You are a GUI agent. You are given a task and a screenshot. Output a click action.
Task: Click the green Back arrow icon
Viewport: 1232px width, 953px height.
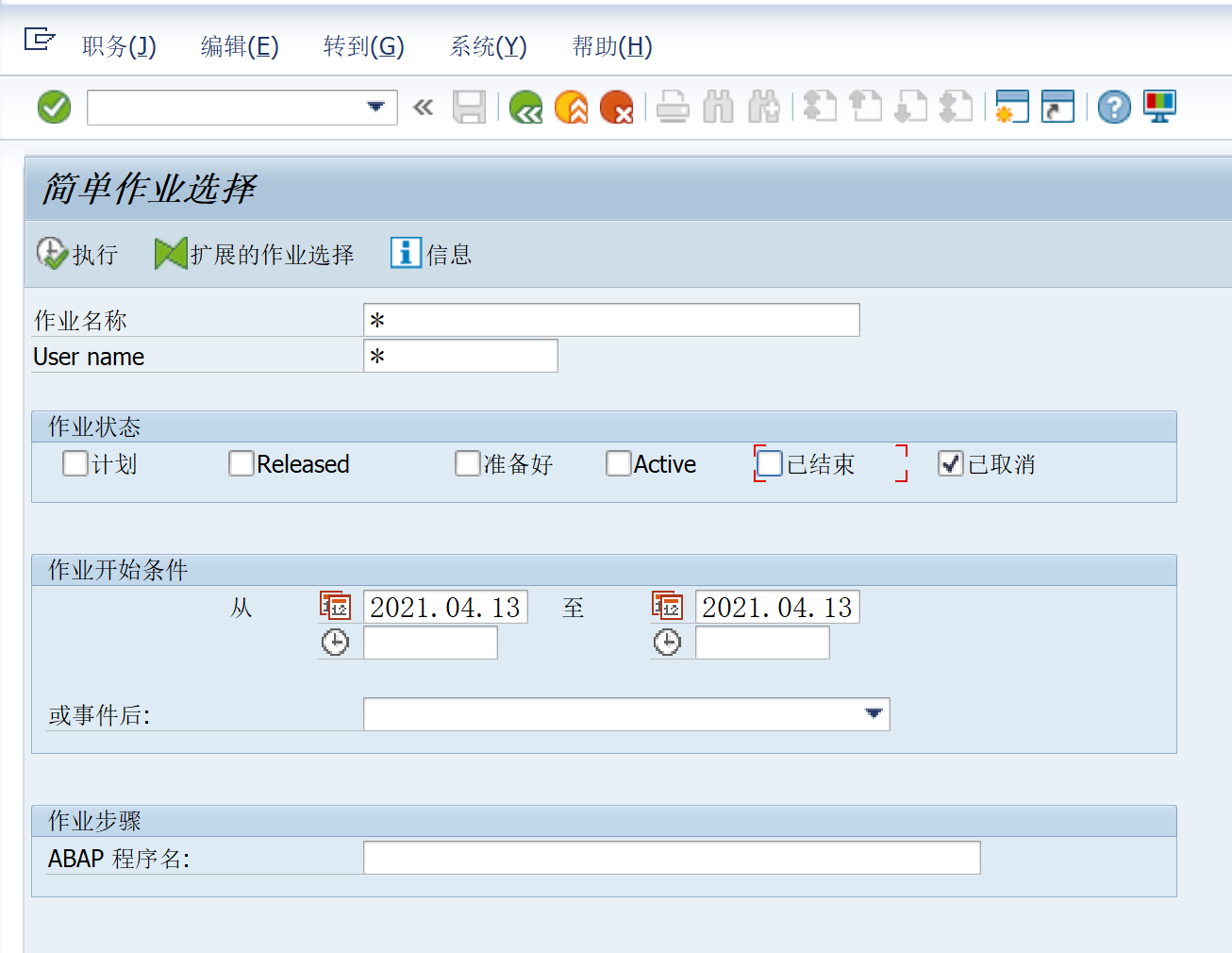(x=525, y=107)
